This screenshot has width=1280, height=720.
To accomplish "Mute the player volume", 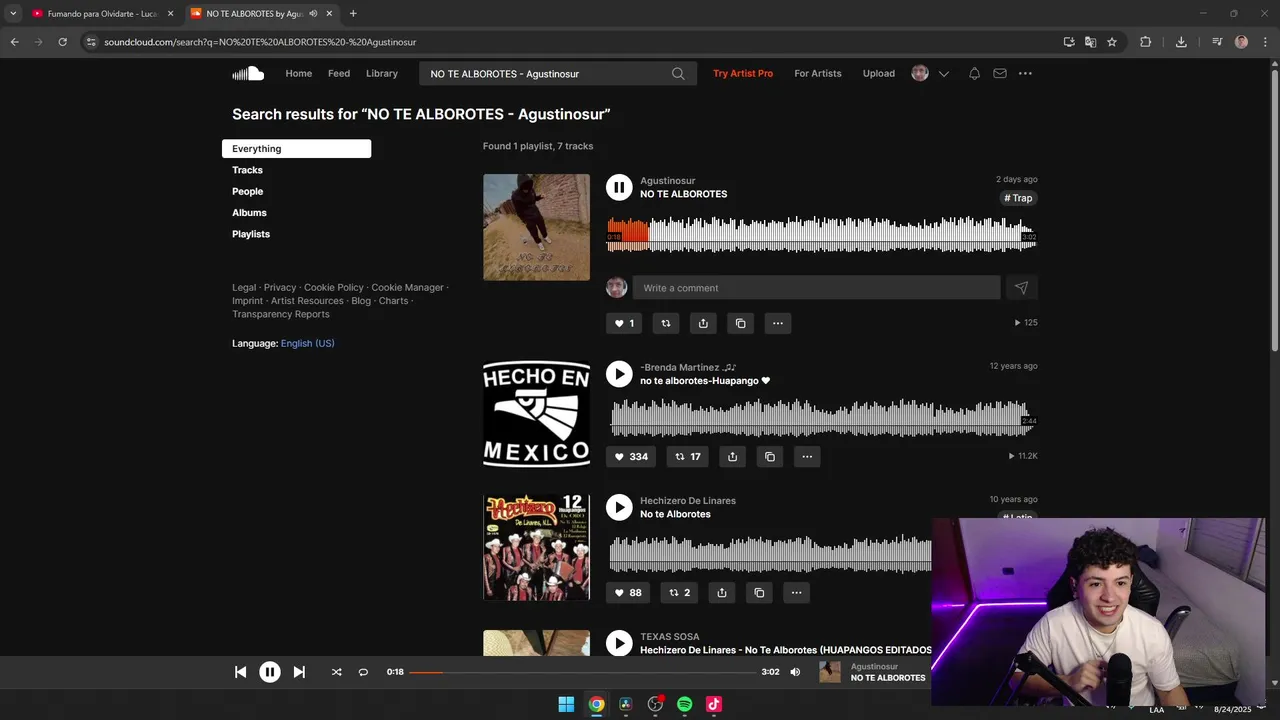I will coord(795,672).
